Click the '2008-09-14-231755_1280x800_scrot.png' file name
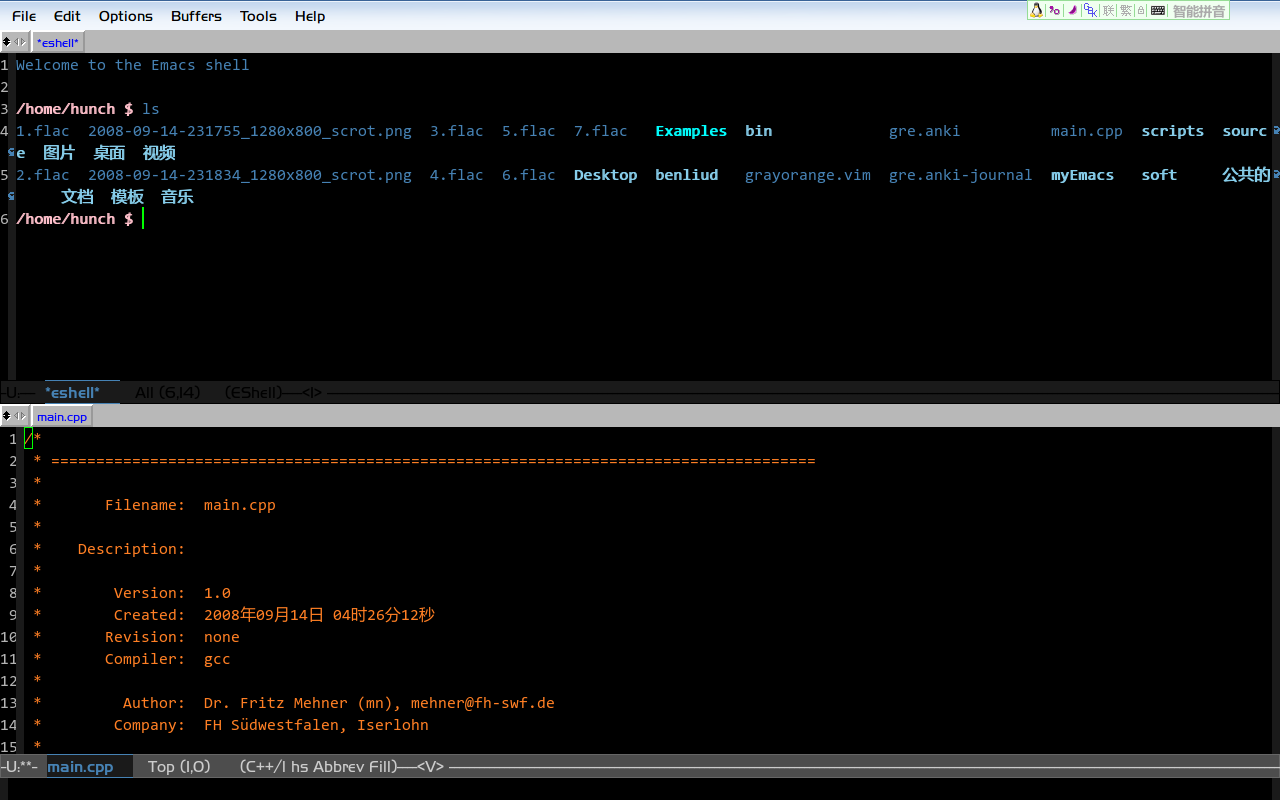 [x=250, y=131]
